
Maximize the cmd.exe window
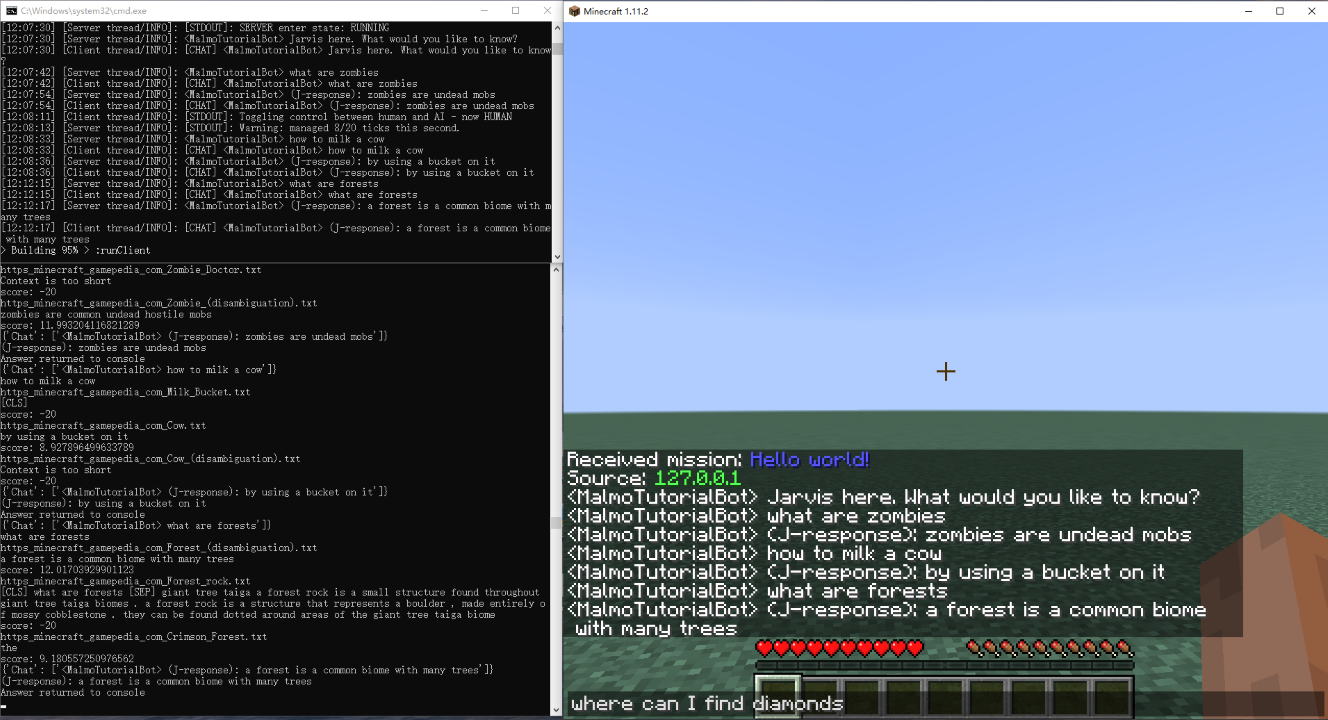515,10
